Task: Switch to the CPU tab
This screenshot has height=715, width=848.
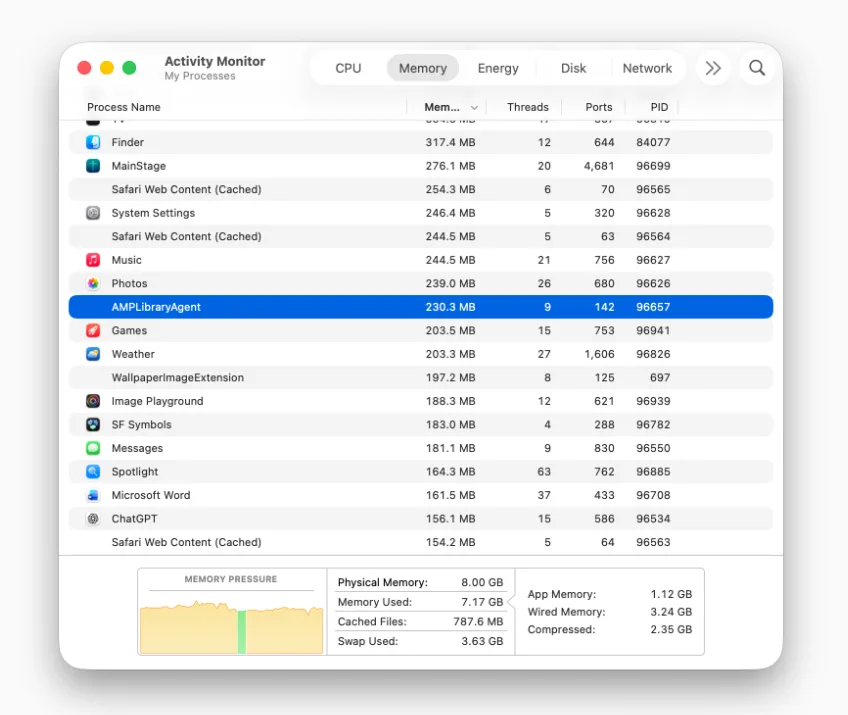Action: point(348,68)
